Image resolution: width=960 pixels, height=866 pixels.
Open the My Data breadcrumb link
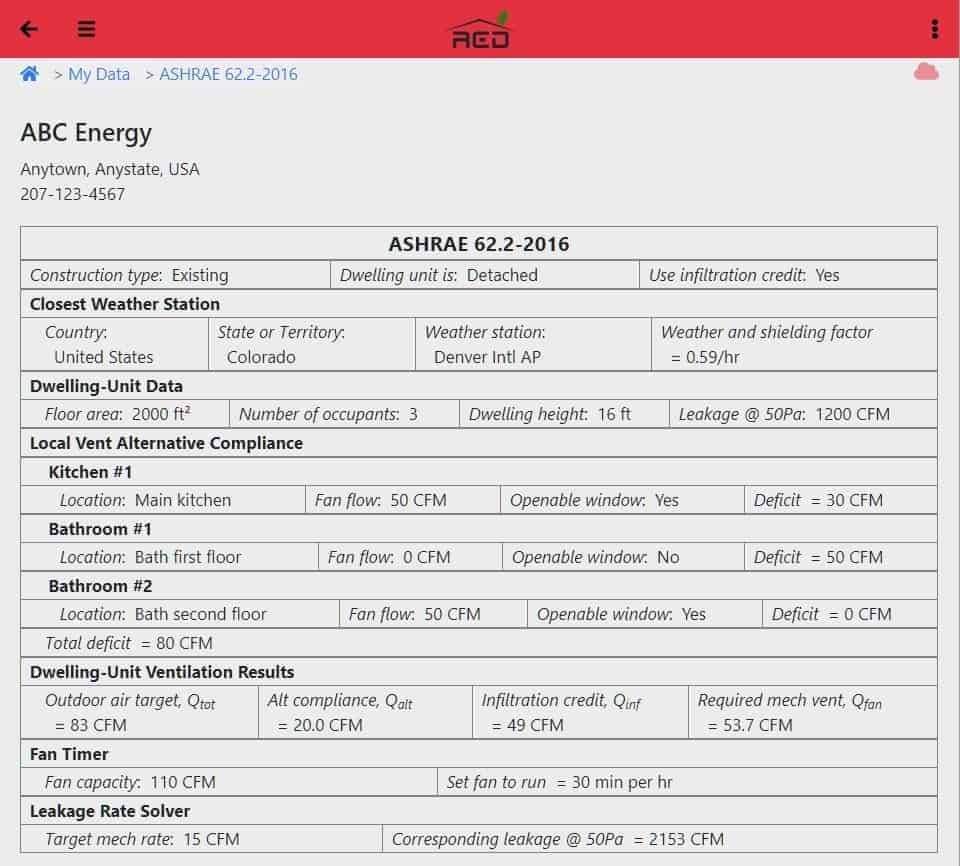(99, 74)
